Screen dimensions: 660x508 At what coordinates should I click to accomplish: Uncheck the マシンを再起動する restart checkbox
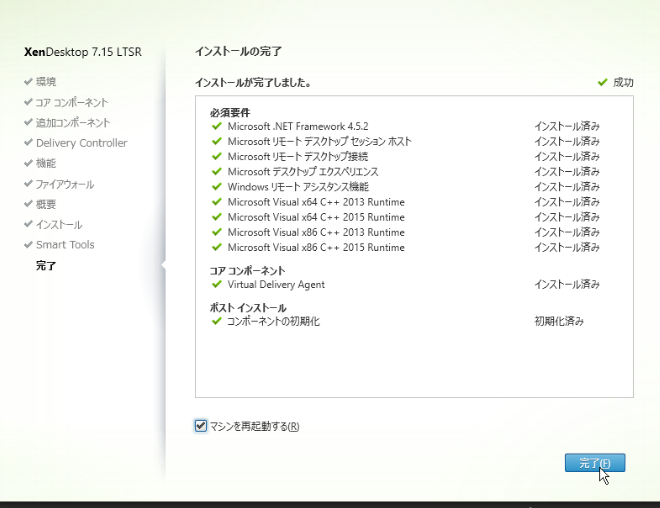[x=201, y=426]
